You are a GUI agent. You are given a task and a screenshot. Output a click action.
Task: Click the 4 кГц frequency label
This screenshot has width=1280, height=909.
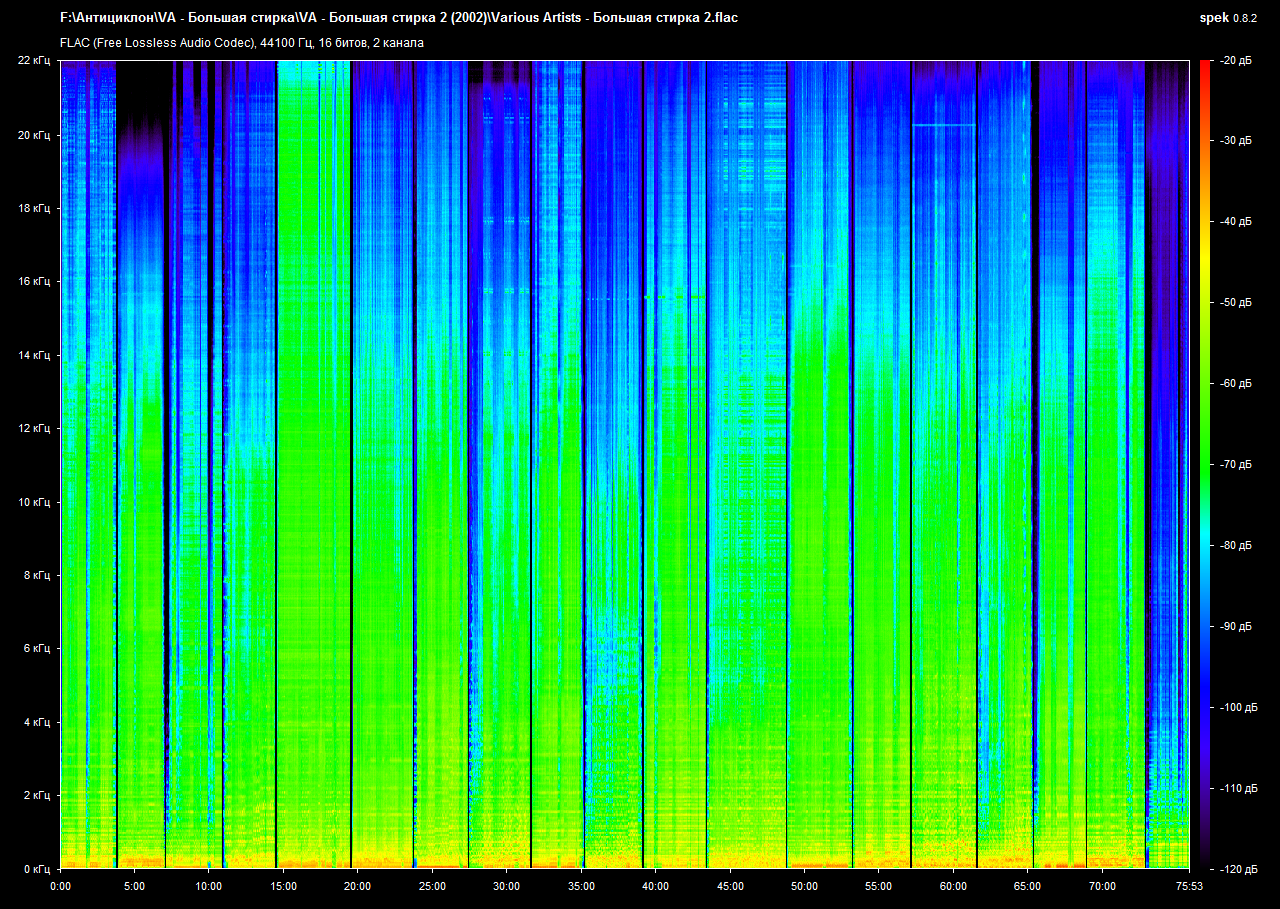36,722
